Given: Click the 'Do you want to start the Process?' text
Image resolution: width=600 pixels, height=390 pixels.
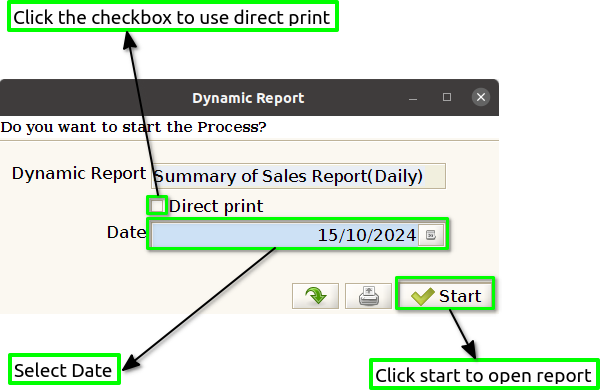Looking at the screenshot, I should pyautogui.click(x=133, y=127).
